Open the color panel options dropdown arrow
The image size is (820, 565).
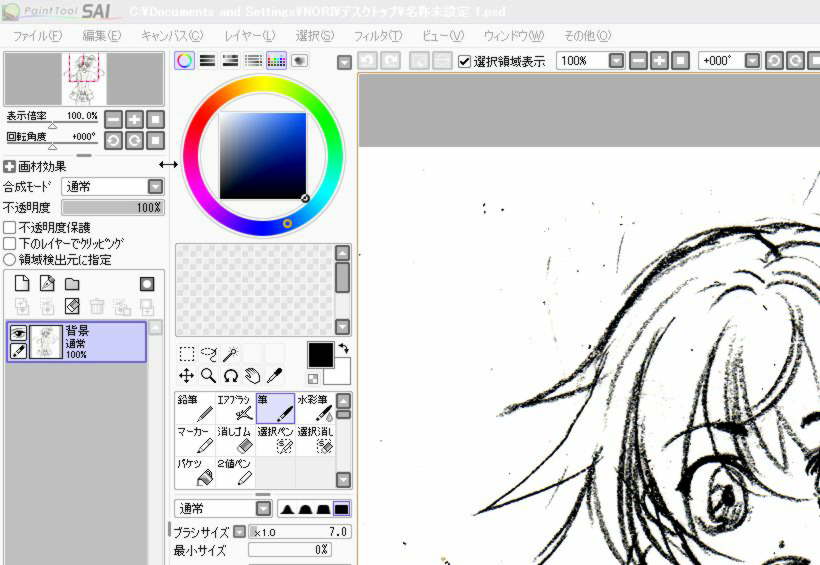(344, 63)
